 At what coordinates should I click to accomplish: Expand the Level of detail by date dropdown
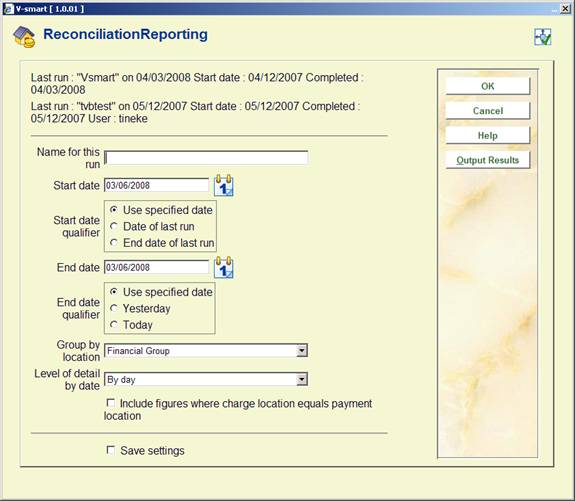(x=301, y=379)
